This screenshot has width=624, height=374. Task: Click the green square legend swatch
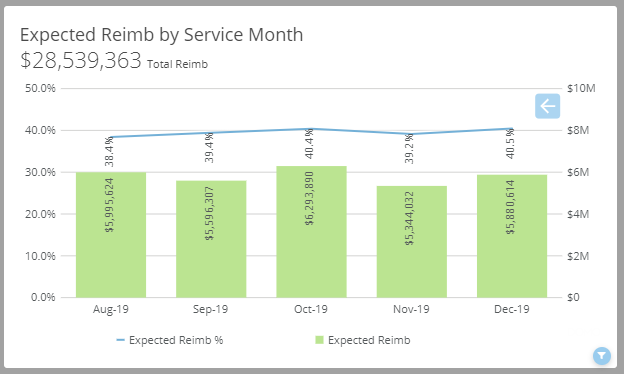pos(319,340)
